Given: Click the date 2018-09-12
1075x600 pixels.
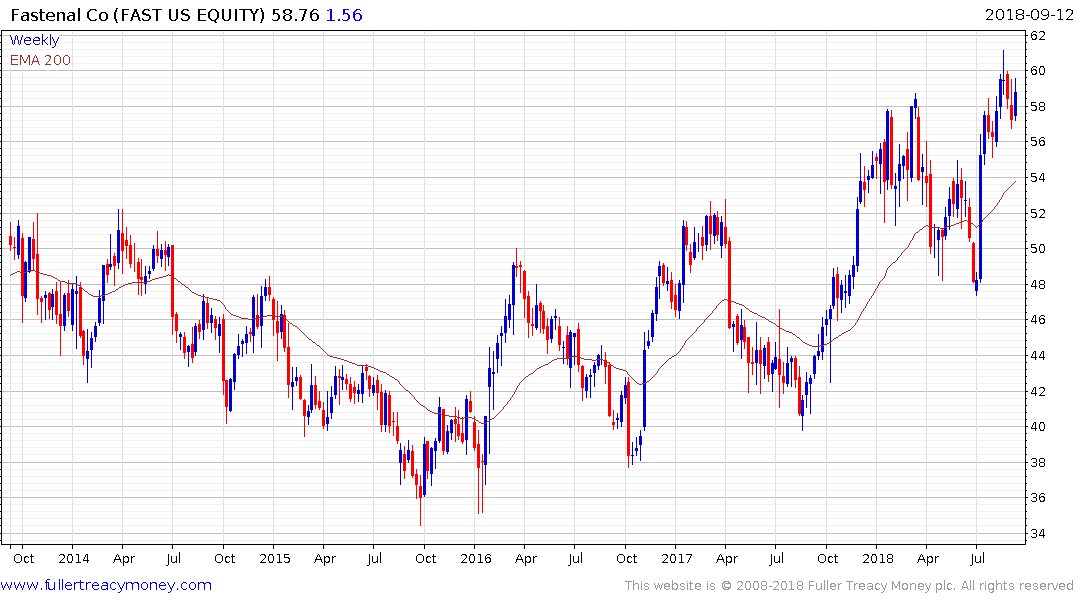Looking at the screenshot, I should pyautogui.click(x=1029, y=14).
